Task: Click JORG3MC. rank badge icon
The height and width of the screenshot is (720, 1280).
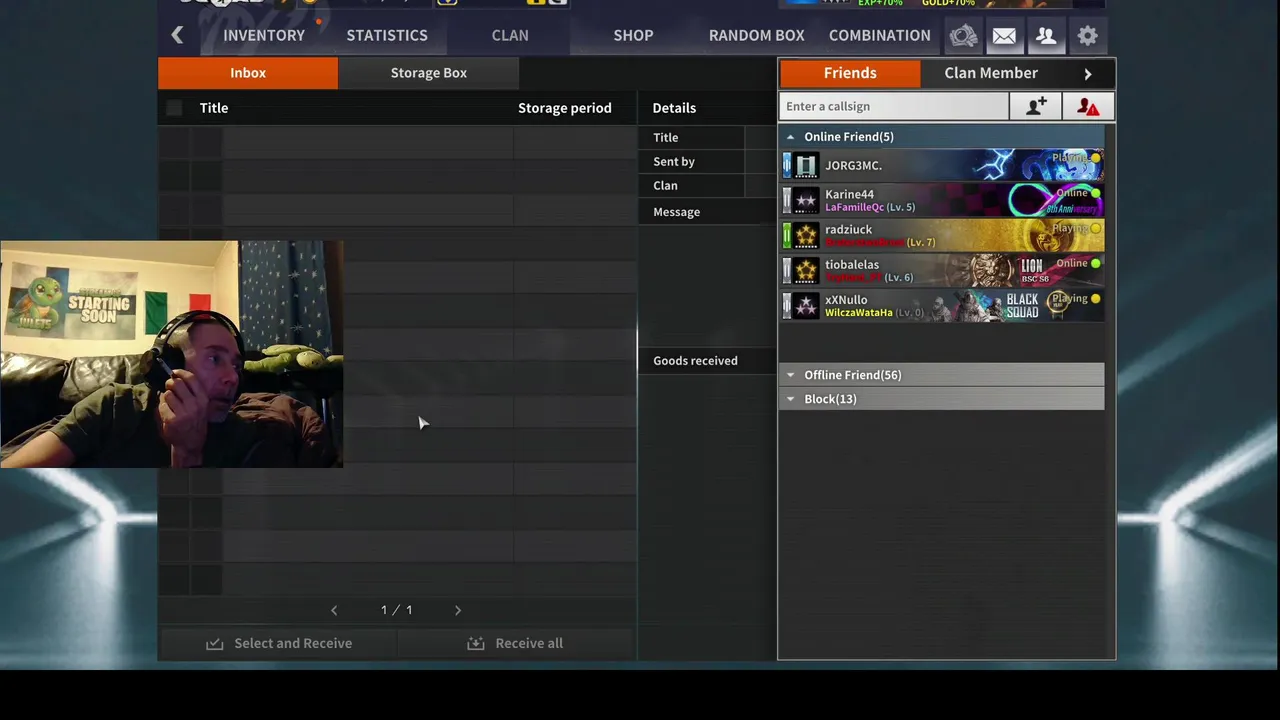Action: [806, 166]
